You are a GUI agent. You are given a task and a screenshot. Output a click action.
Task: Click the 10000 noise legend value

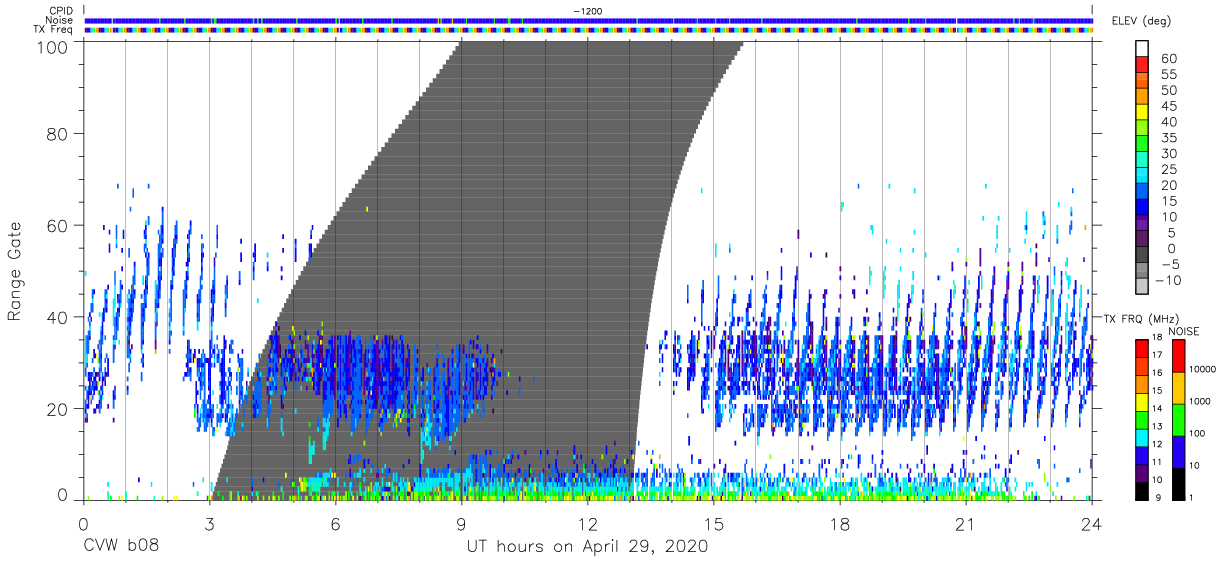(x=1204, y=371)
